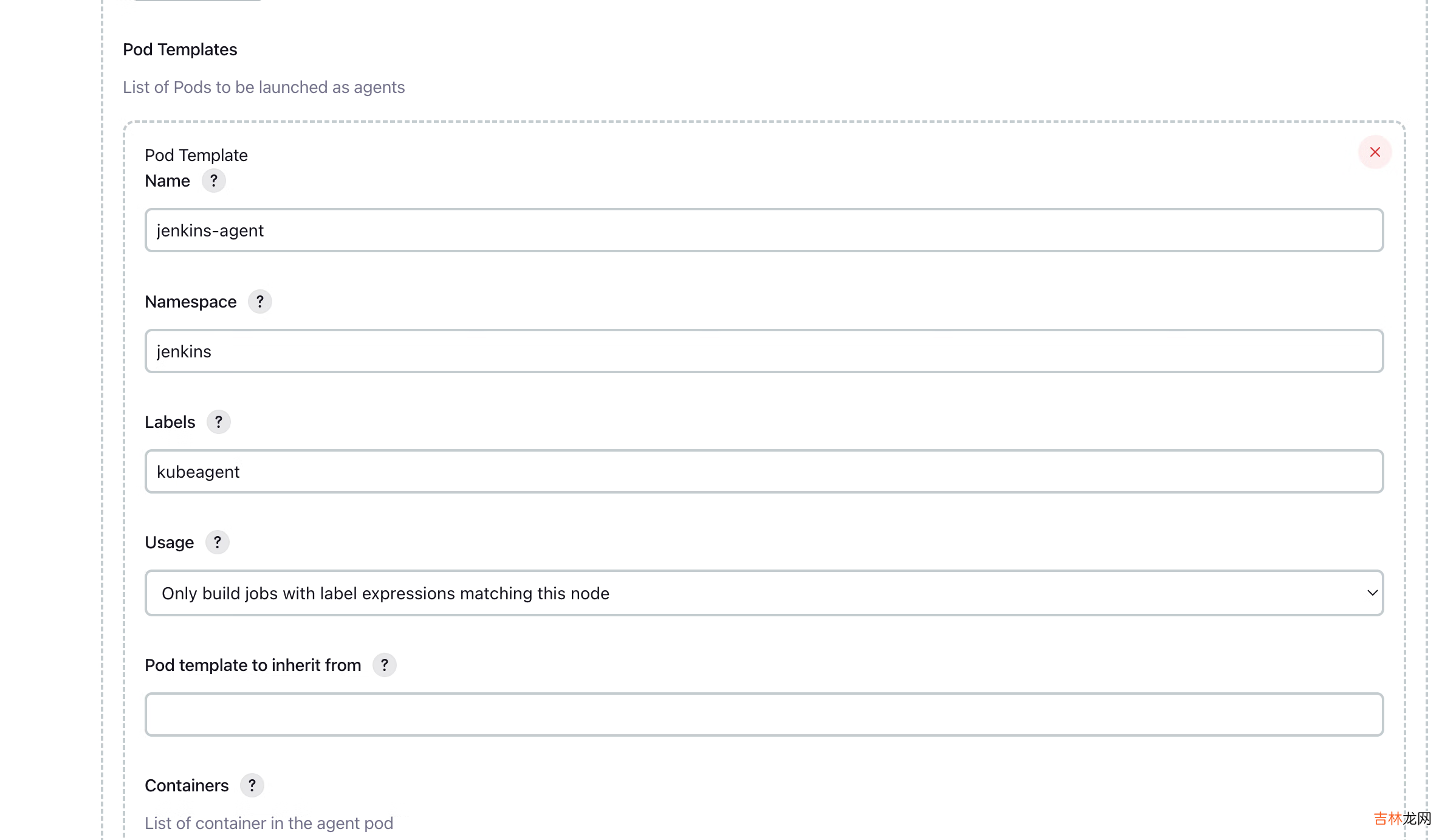Click the Containers section help icon

tap(252, 785)
